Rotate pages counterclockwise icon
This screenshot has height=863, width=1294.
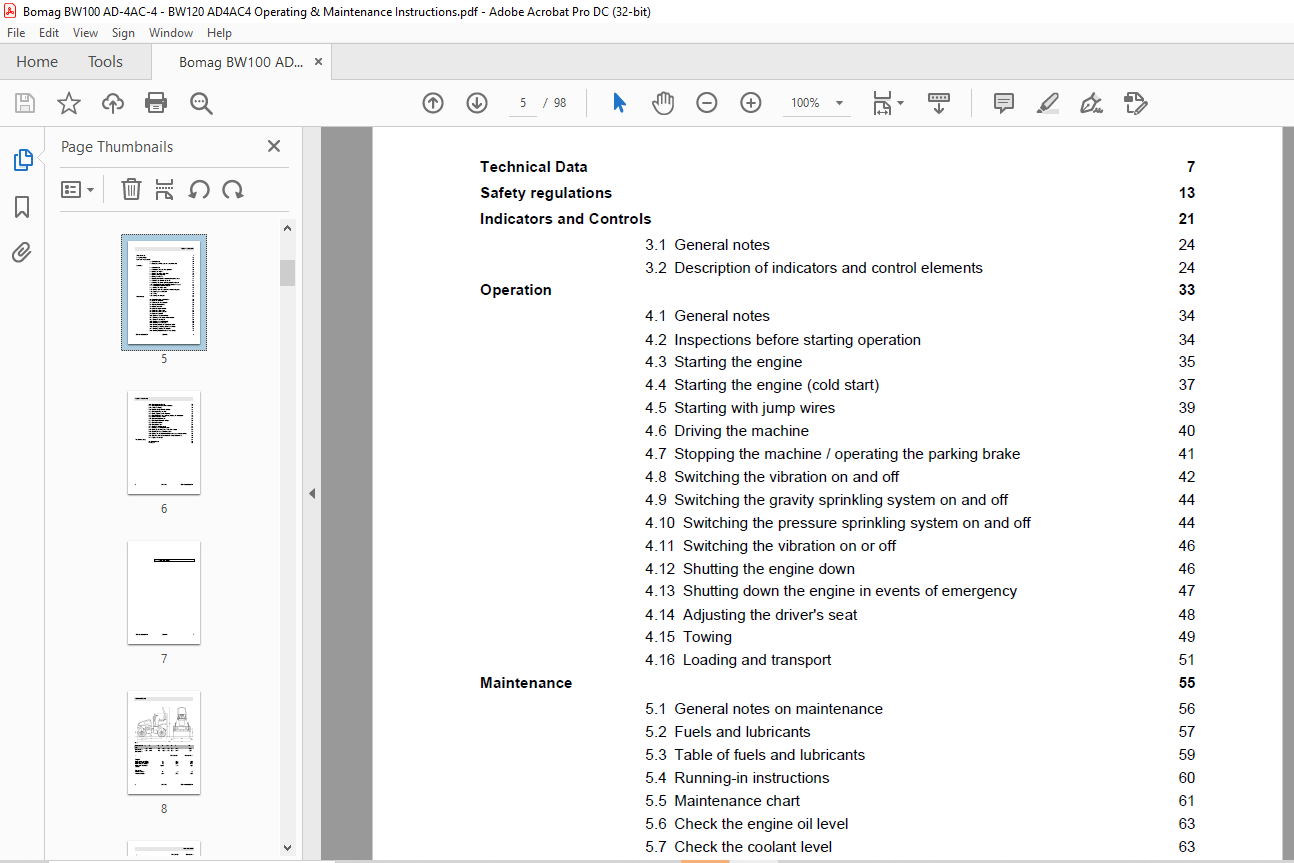point(199,189)
